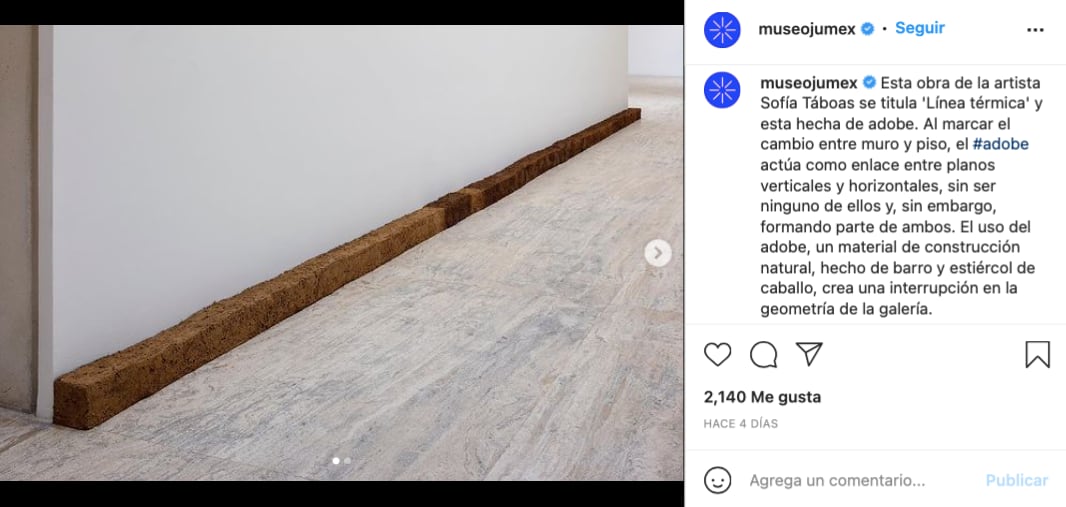The width and height of the screenshot is (1066, 507).
Task: View the 2,140 Me gusta likes list
Action: pos(762,397)
